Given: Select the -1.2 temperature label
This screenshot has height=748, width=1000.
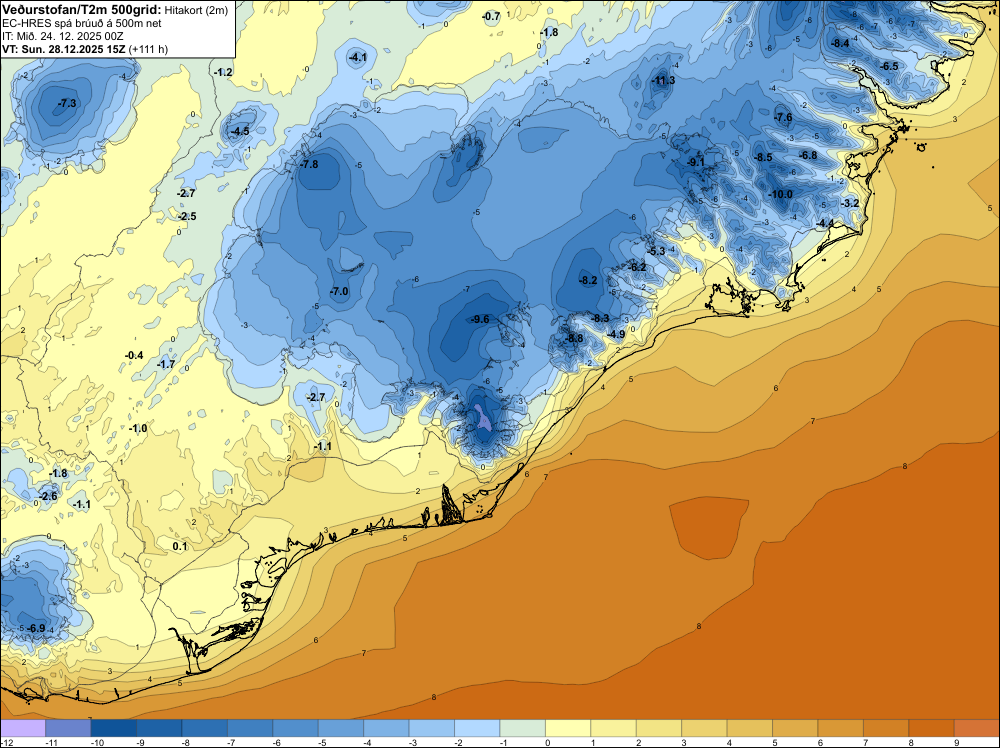Looking at the screenshot, I should (x=223, y=73).
